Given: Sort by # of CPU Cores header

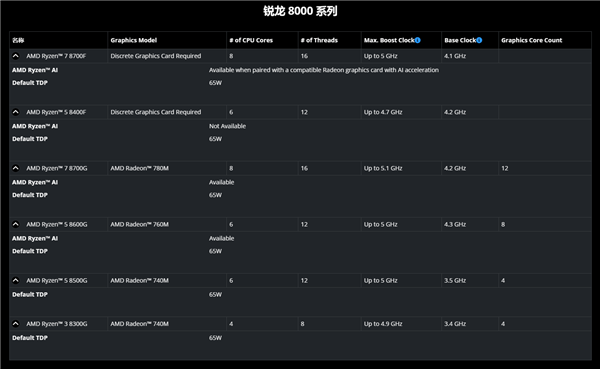Looking at the screenshot, I should 251,40.
